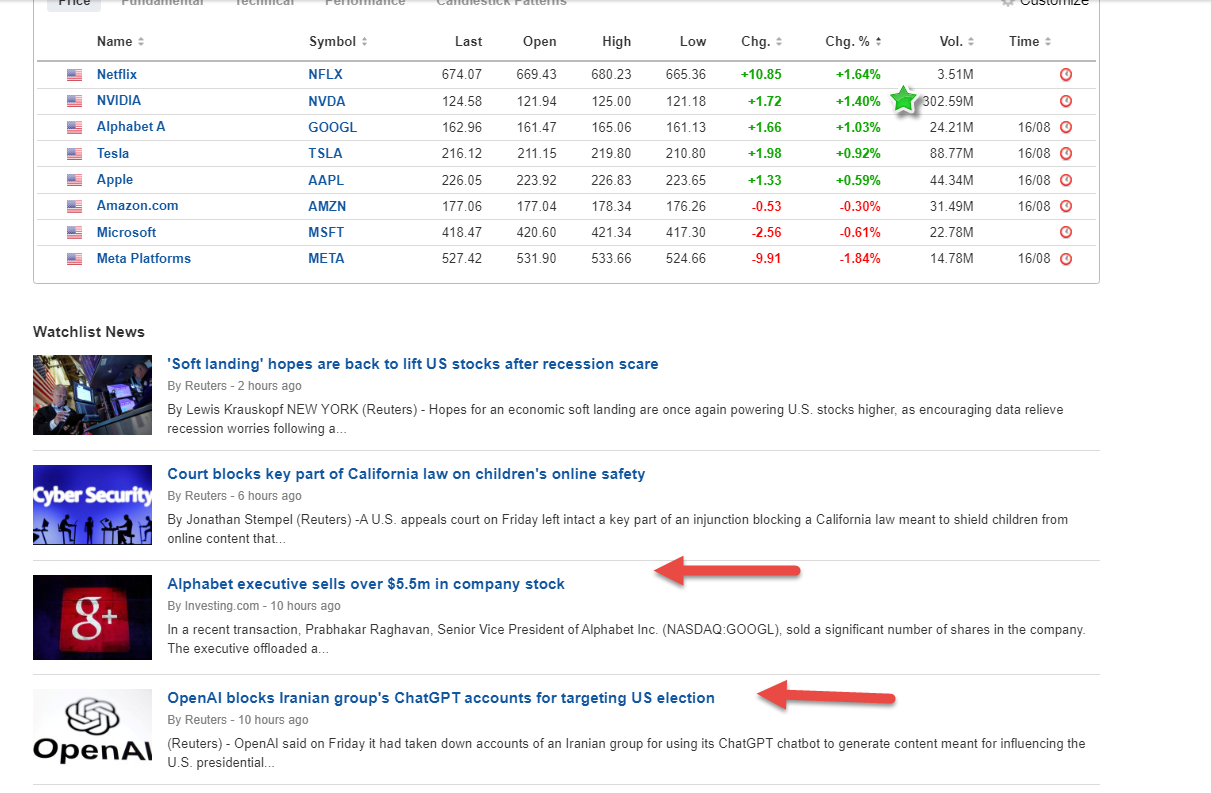This screenshot has height=793, width=1211.
Task: Click the US flag icon beside Alphabet A
Action: (x=74, y=128)
